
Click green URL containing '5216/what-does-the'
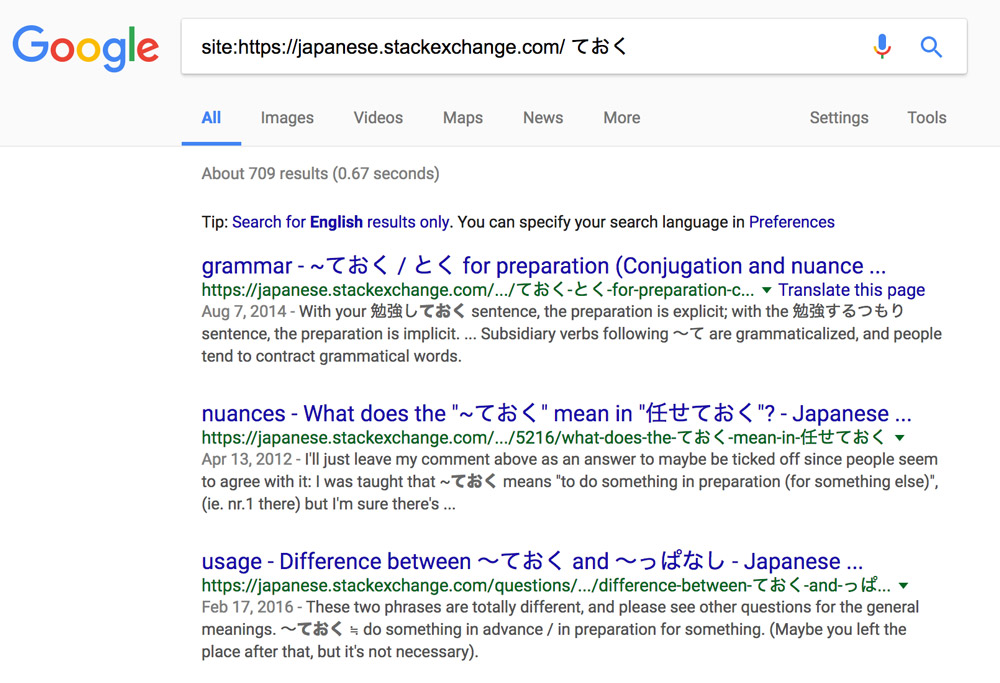pos(544,438)
